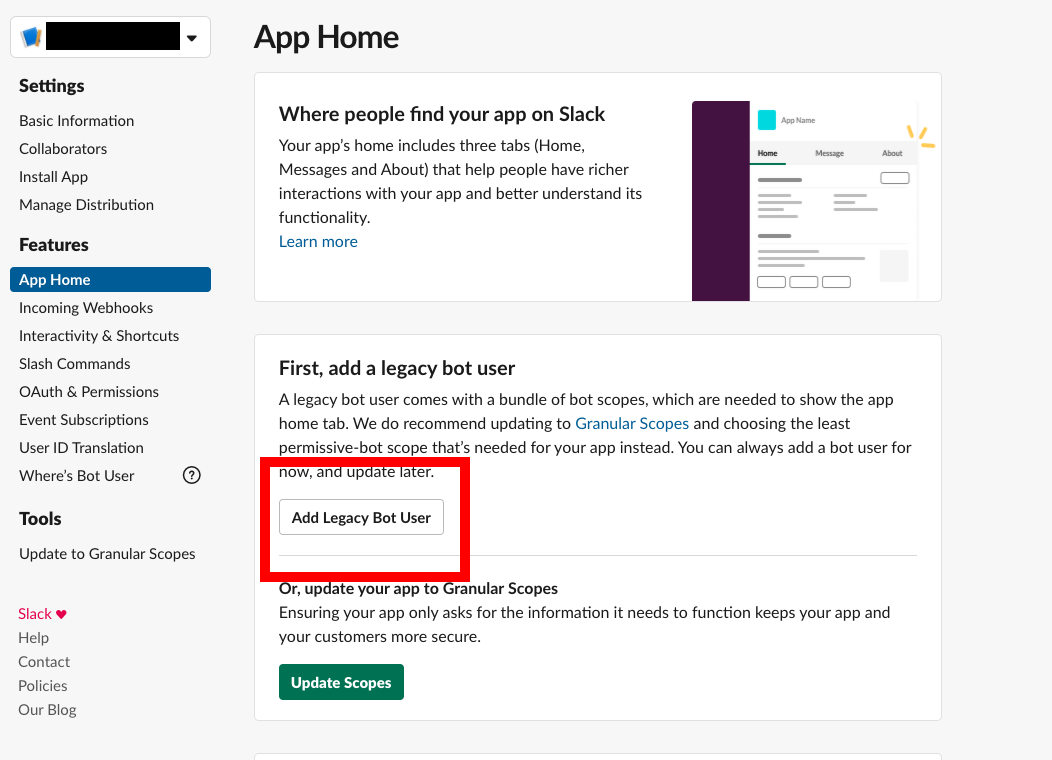Open User ID Translation

[81, 448]
